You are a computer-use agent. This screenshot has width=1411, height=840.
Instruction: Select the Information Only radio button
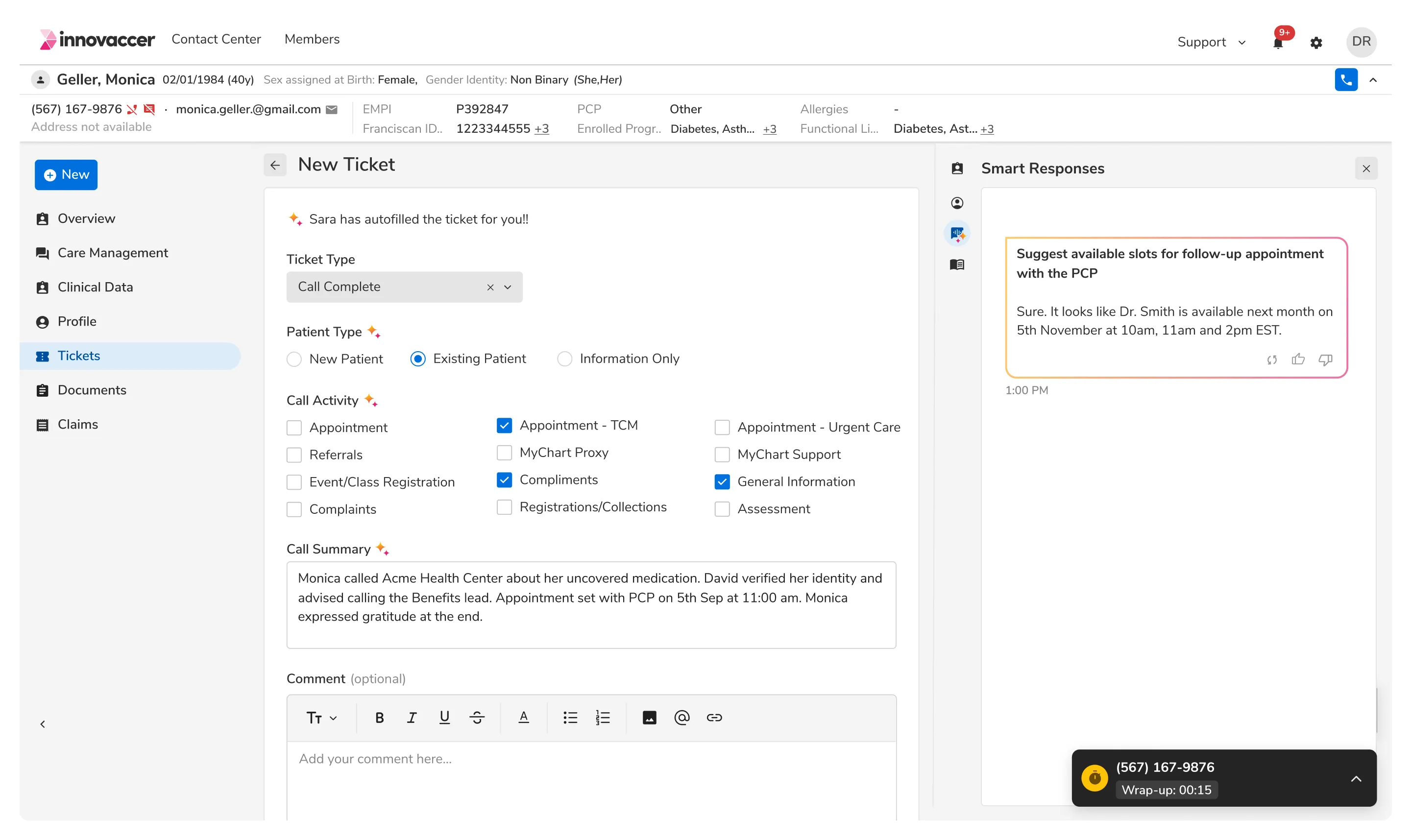point(564,360)
